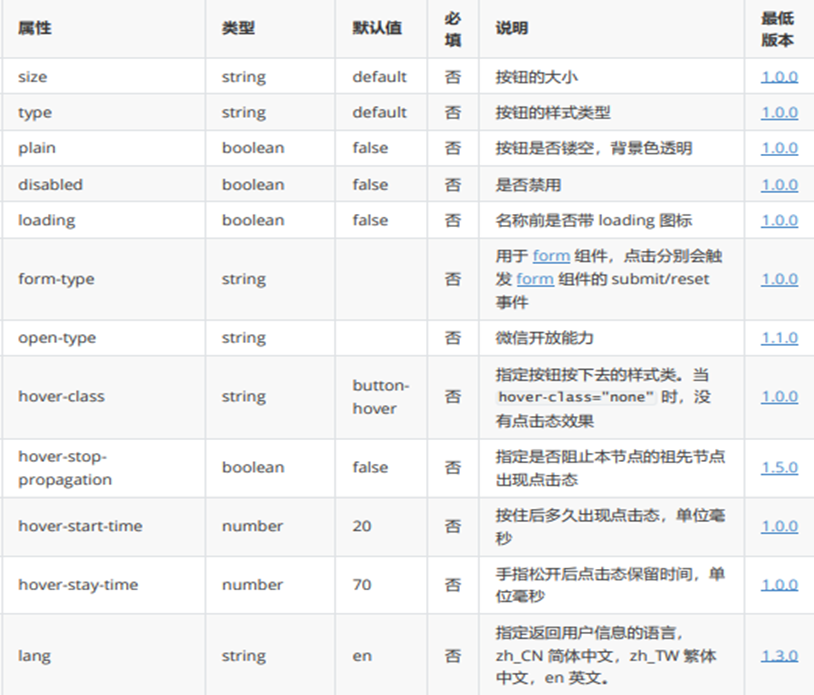Select number type in hover-start-time row
Viewport: 814px width, 695px height.
pos(252,526)
